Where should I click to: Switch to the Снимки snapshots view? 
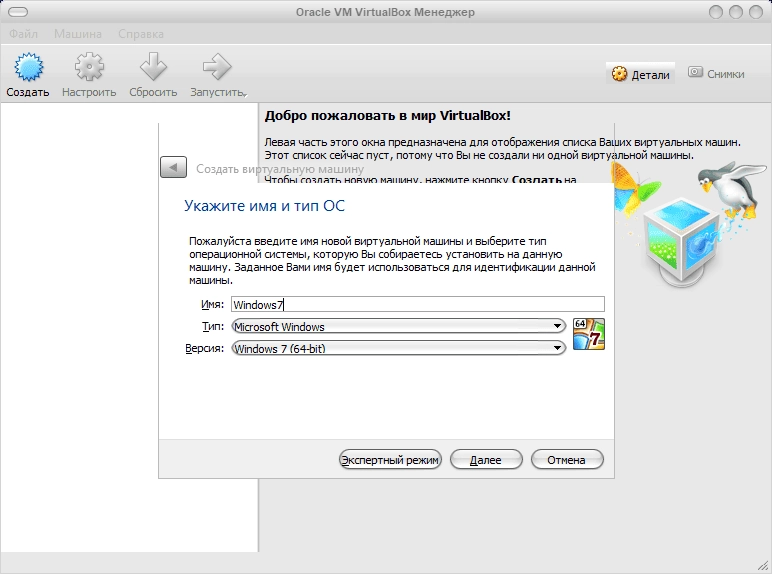(x=716, y=74)
